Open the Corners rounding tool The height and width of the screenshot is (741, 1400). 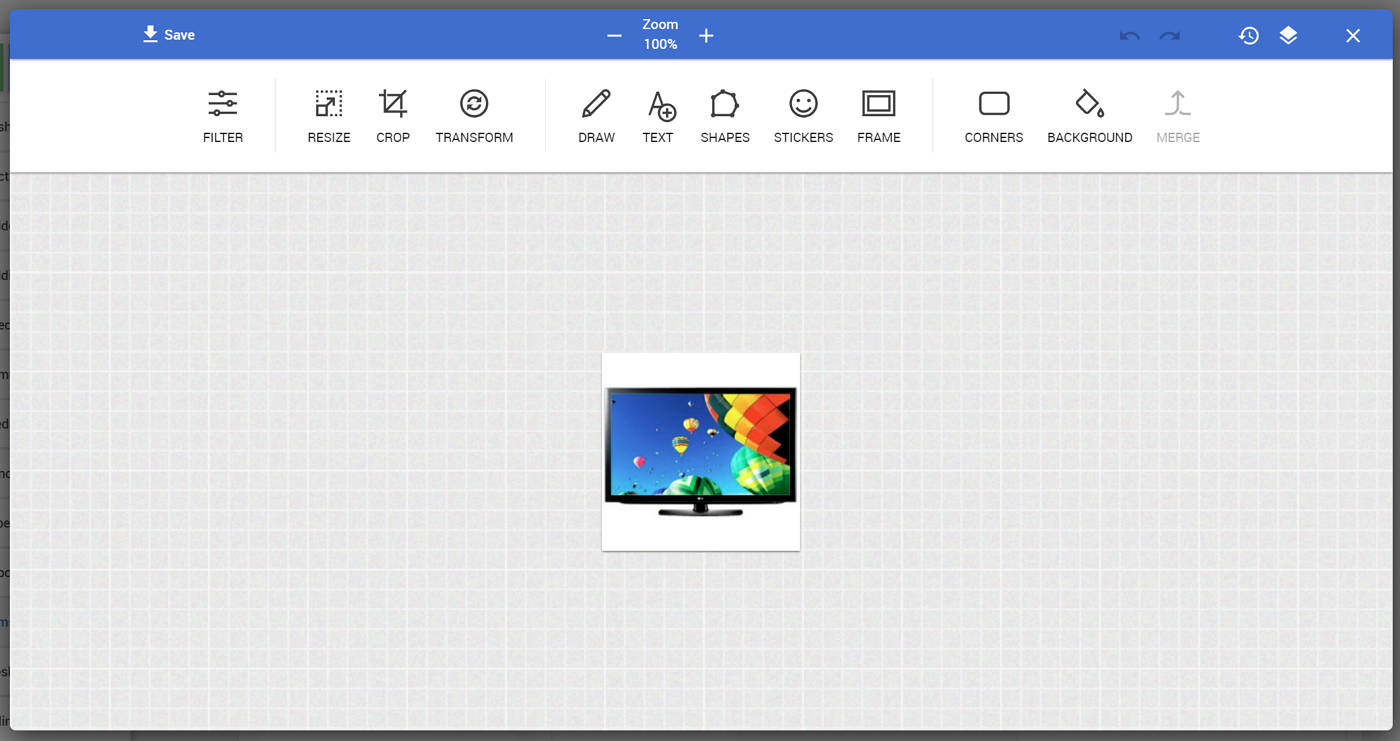click(993, 116)
